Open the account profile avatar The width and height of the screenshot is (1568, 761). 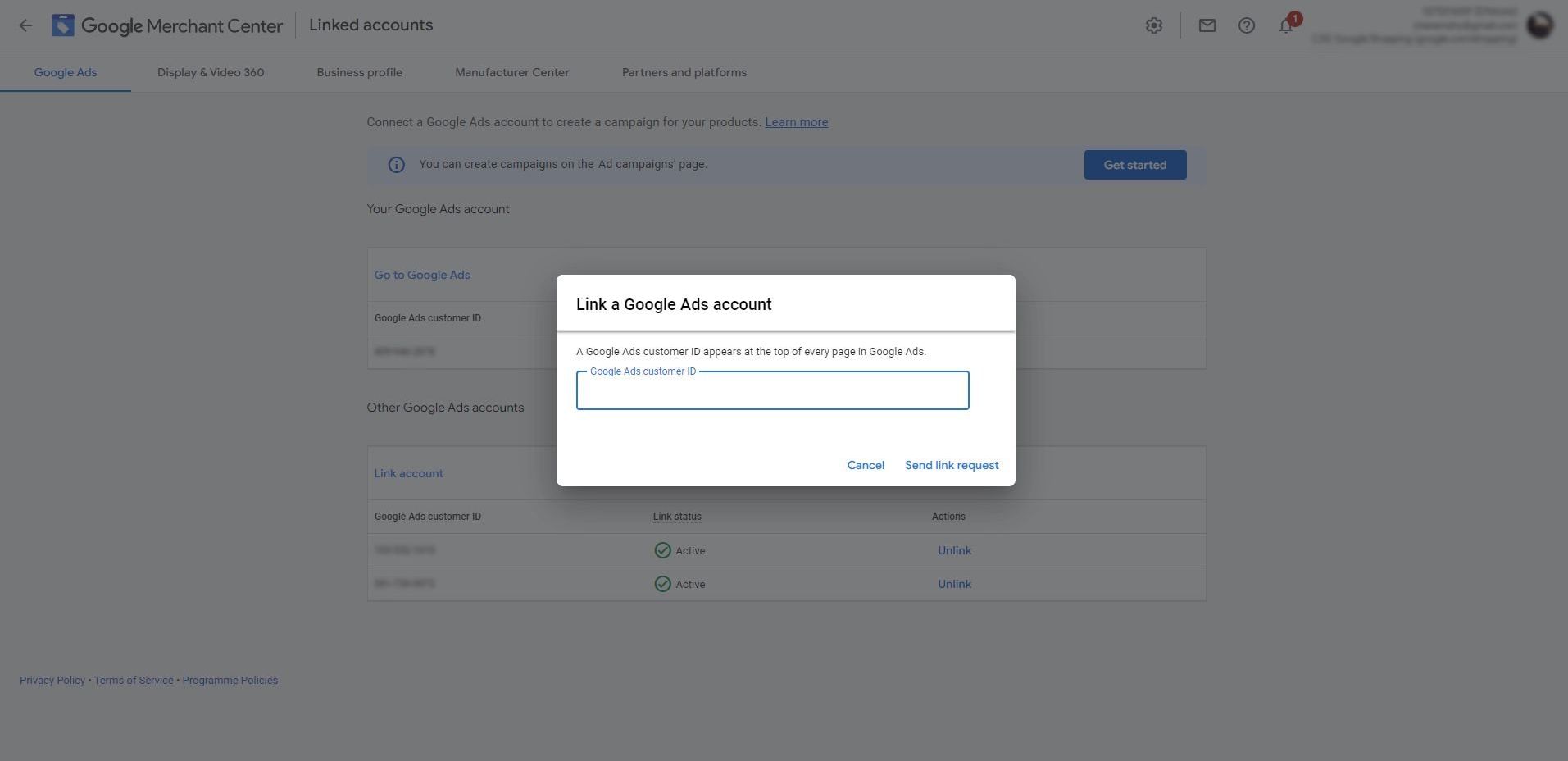(1539, 25)
